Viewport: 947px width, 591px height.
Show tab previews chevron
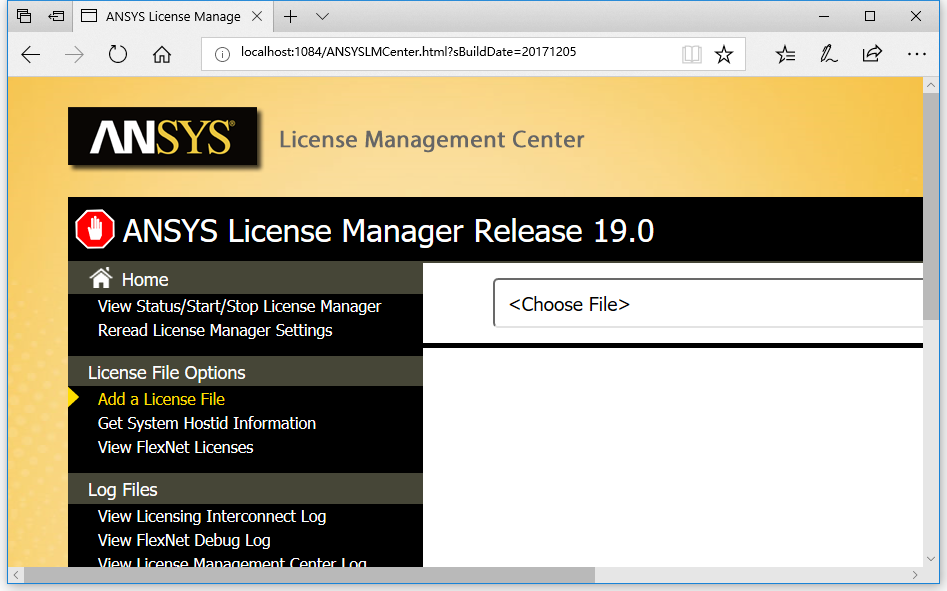(322, 16)
